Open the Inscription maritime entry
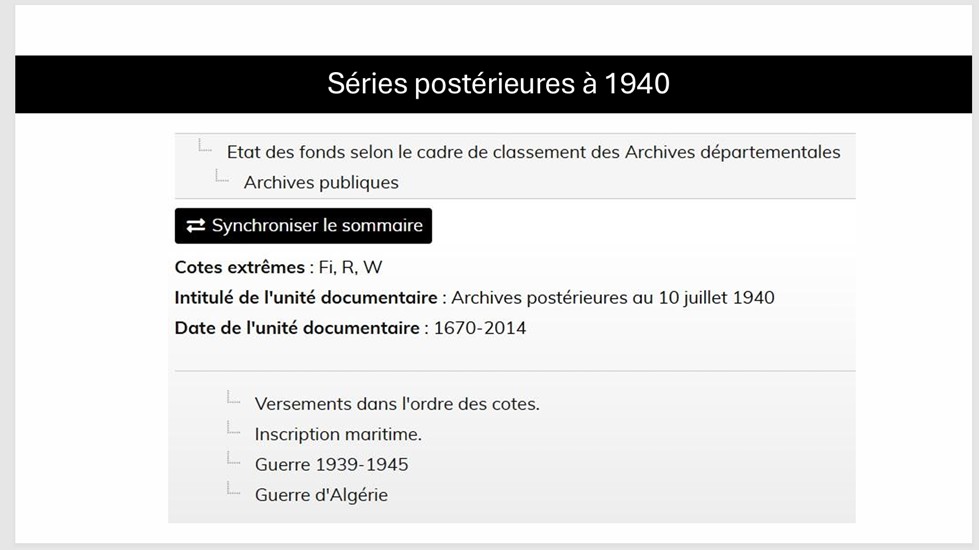This screenshot has width=979, height=550. tap(338, 435)
